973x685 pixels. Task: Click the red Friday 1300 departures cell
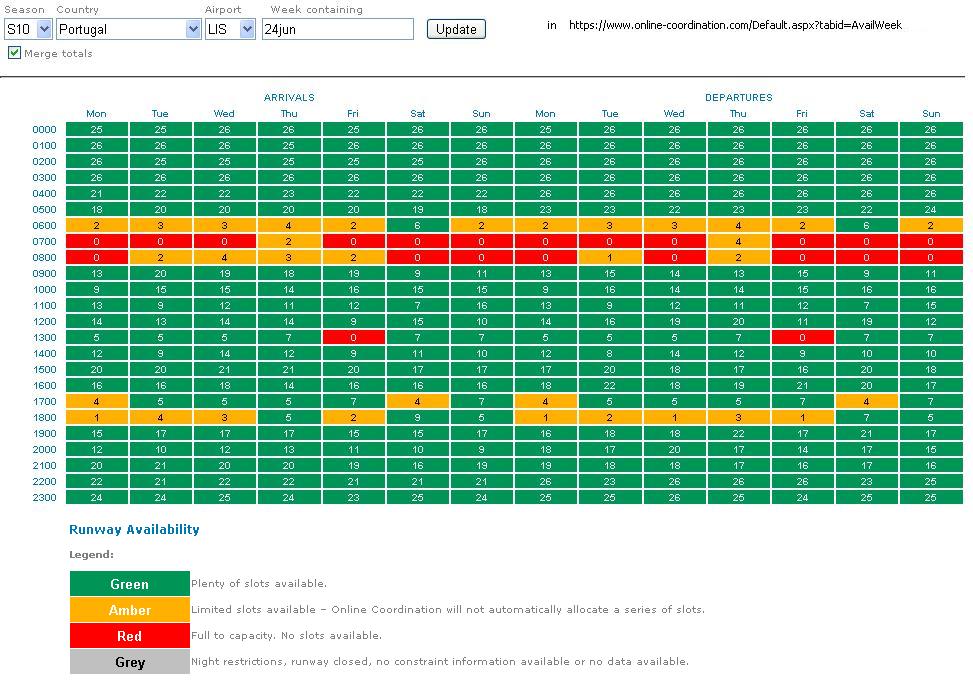pos(802,337)
